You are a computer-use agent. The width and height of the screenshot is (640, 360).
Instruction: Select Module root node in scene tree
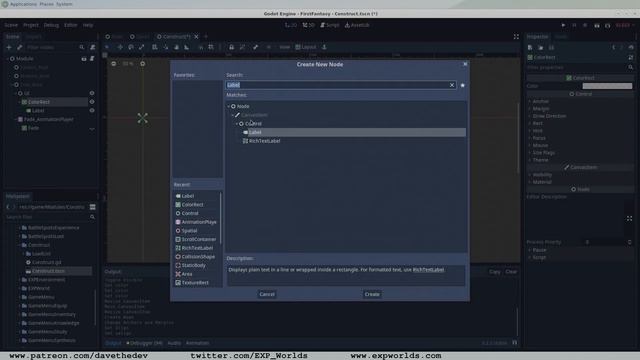pos(24,59)
